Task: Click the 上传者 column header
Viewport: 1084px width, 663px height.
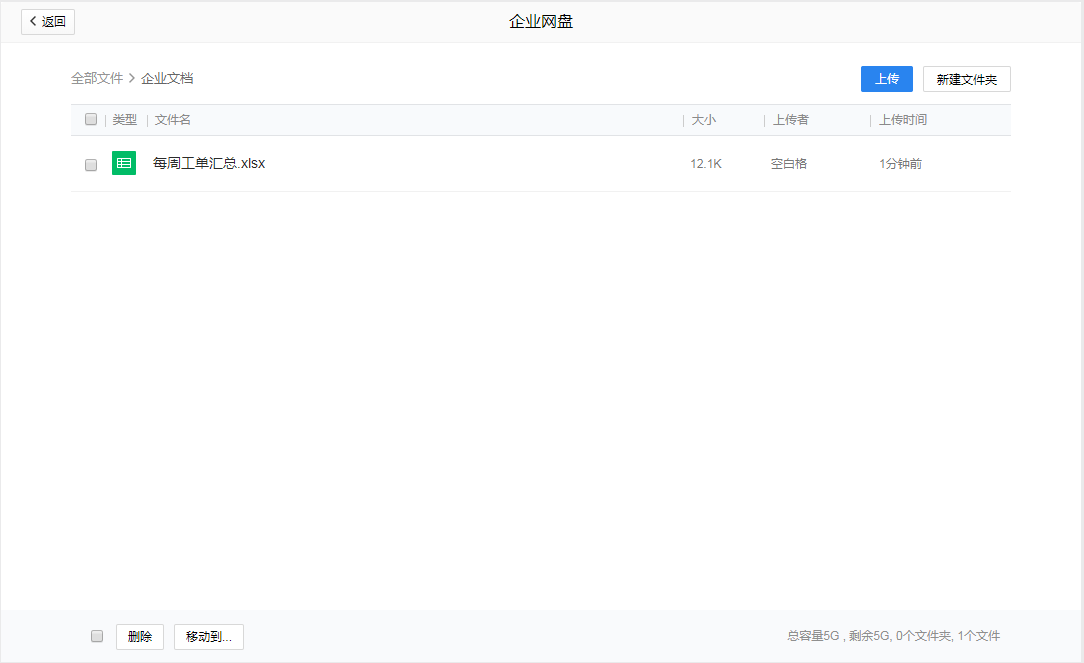Action: (791, 120)
